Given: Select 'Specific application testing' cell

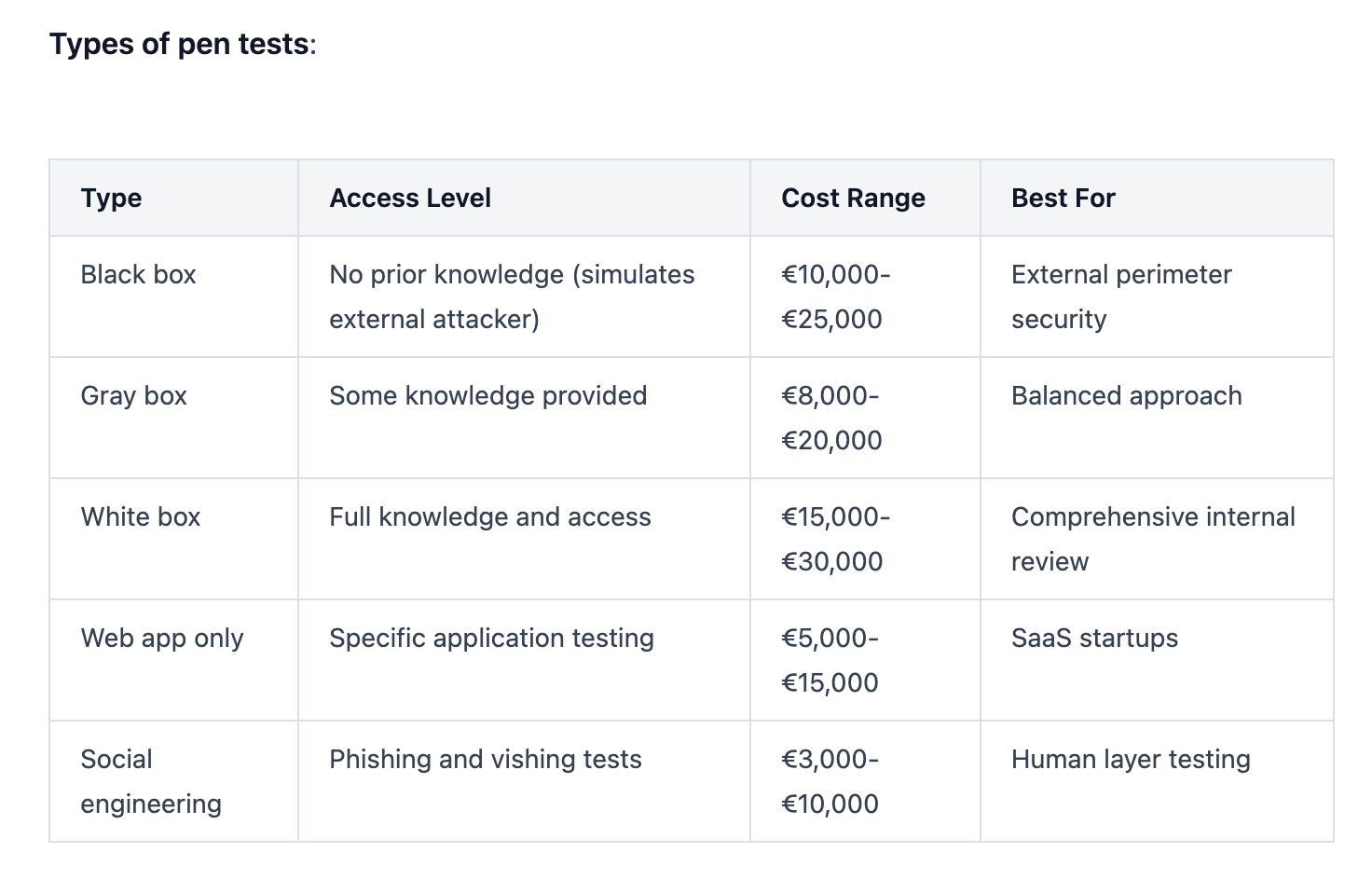Looking at the screenshot, I should pyautogui.click(x=491, y=639).
